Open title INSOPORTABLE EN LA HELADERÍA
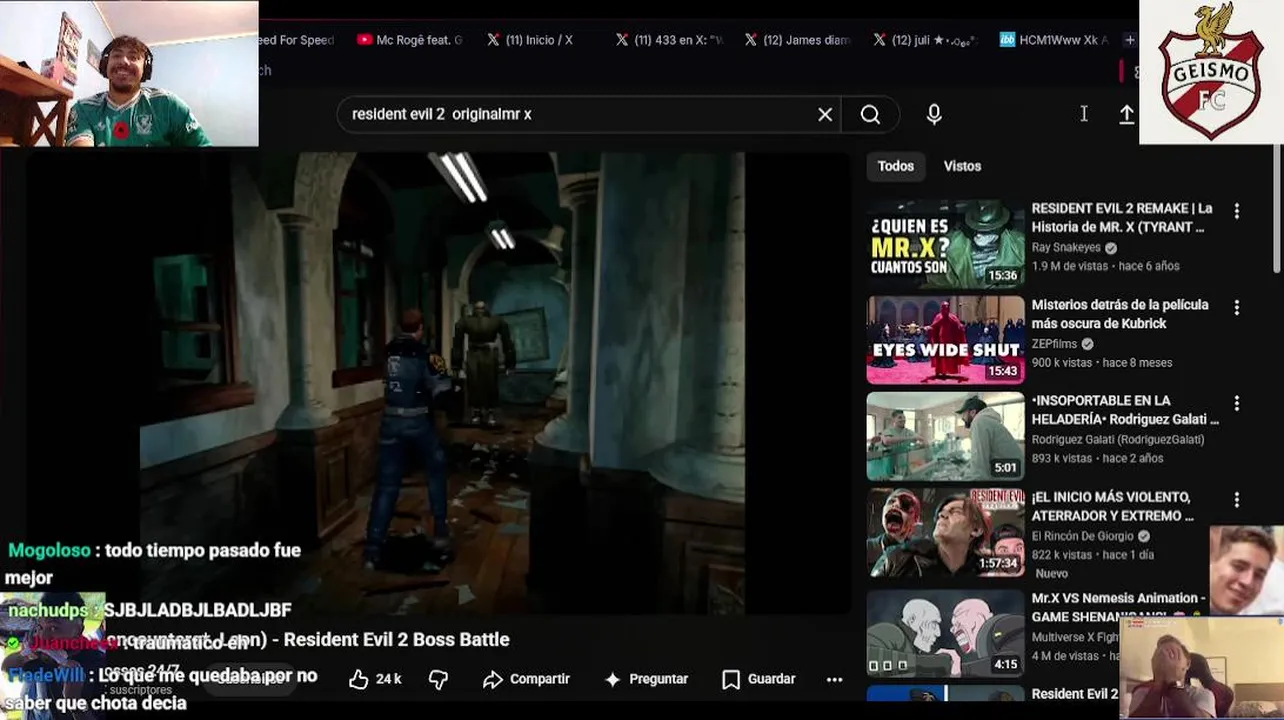The image size is (1284, 720). pyautogui.click(x=1125, y=410)
